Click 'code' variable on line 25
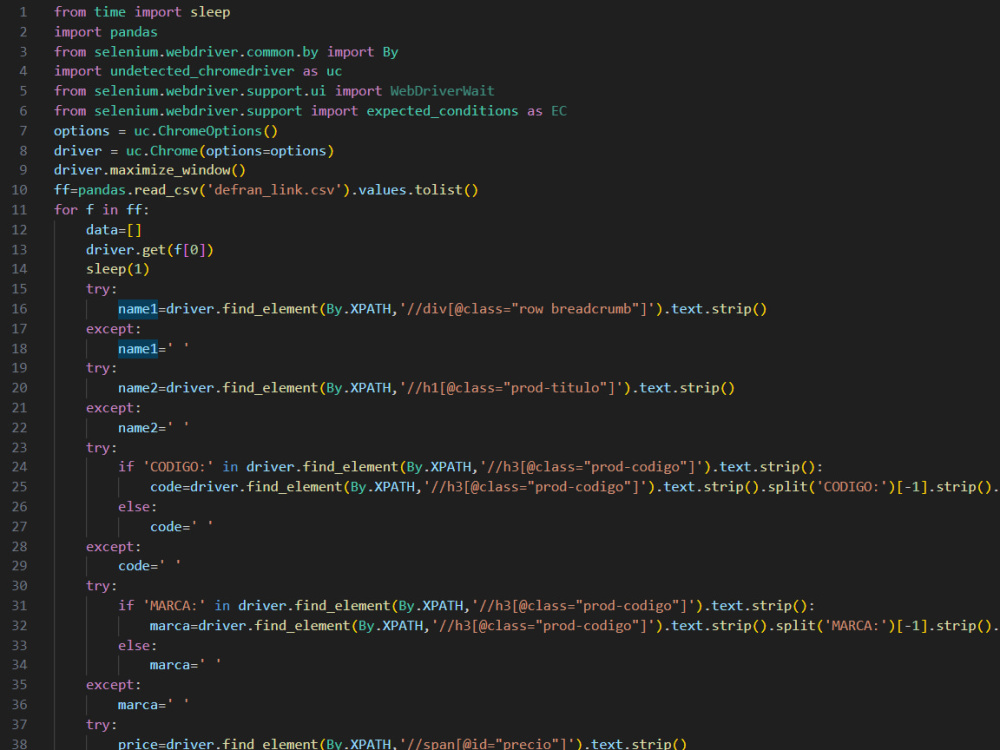The height and width of the screenshot is (750, 1000). pyautogui.click(x=166, y=487)
